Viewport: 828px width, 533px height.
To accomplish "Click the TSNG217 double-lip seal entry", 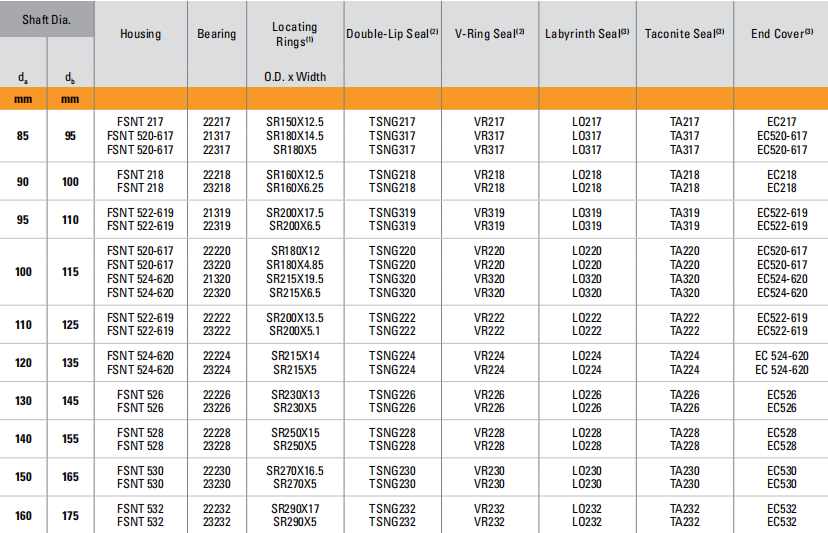I will (x=392, y=122).
